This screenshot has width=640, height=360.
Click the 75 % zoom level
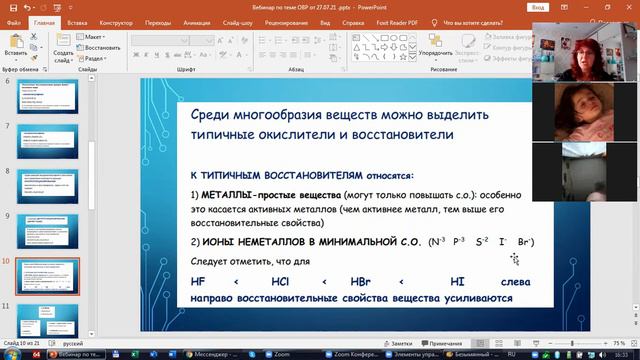pyautogui.click(x=619, y=344)
